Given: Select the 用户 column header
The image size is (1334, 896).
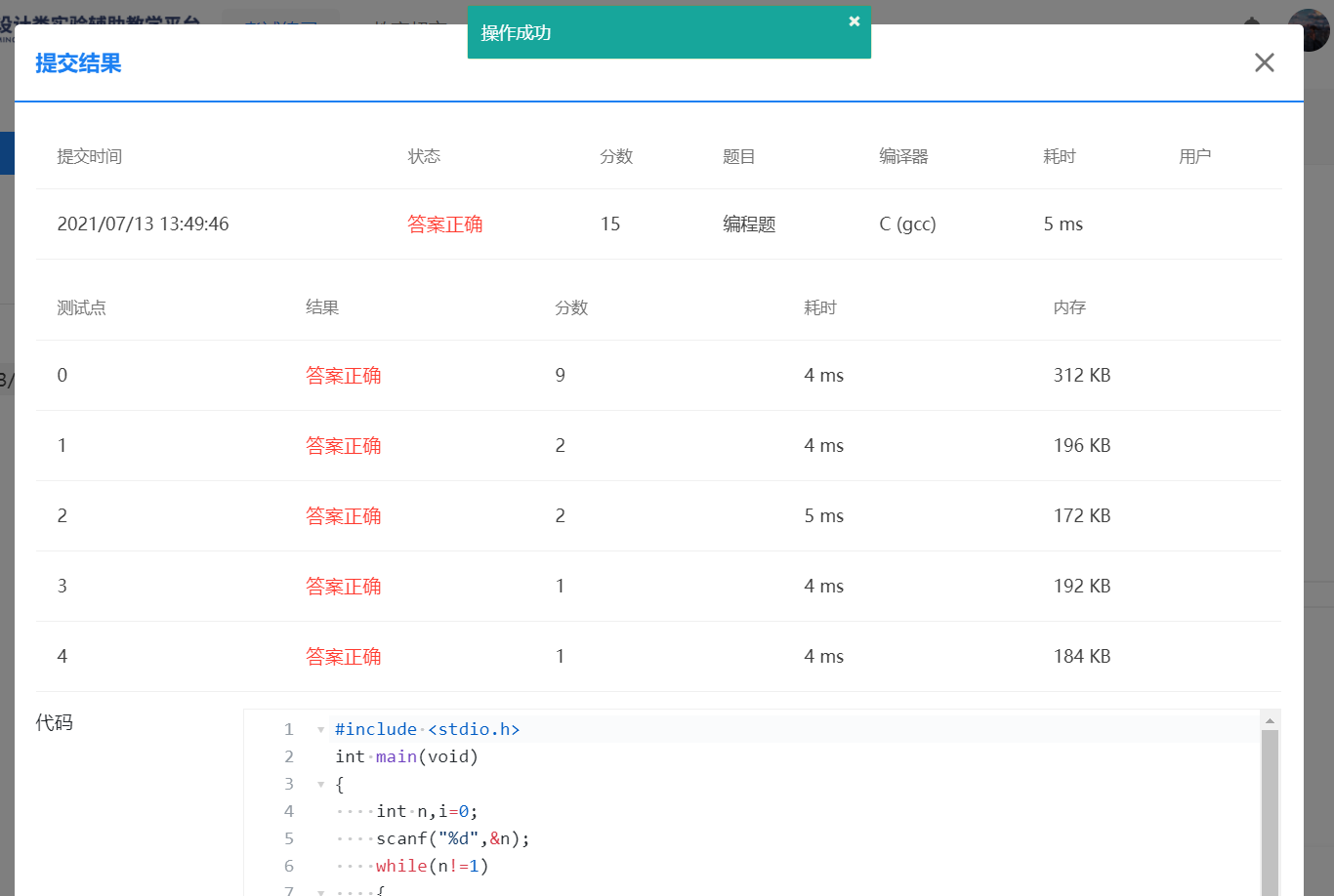Looking at the screenshot, I should tap(1194, 156).
